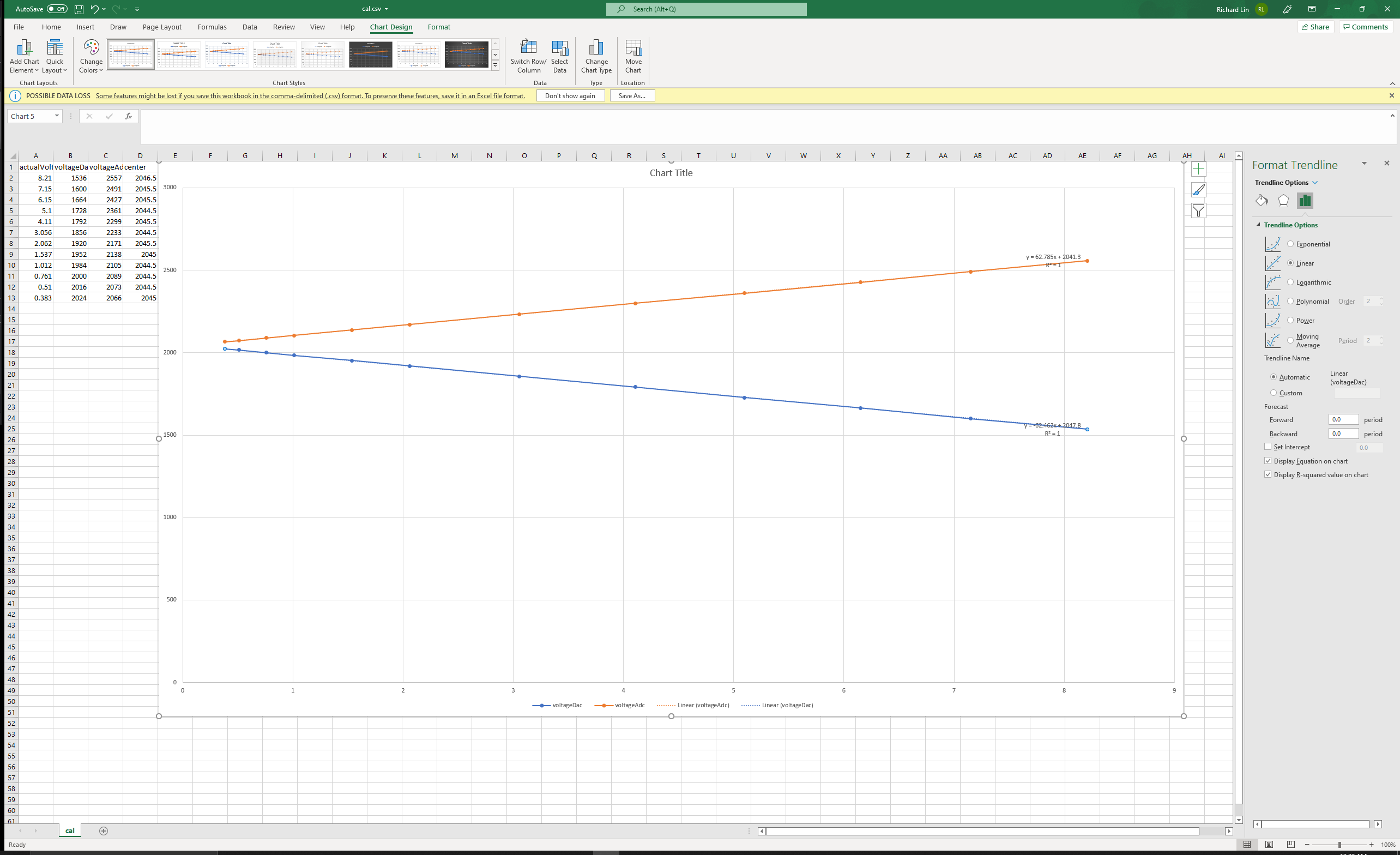The width and height of the screenshot is (1400, 855).
Task: Select the Polynomial trendline option
Action: click(1290, 302)
